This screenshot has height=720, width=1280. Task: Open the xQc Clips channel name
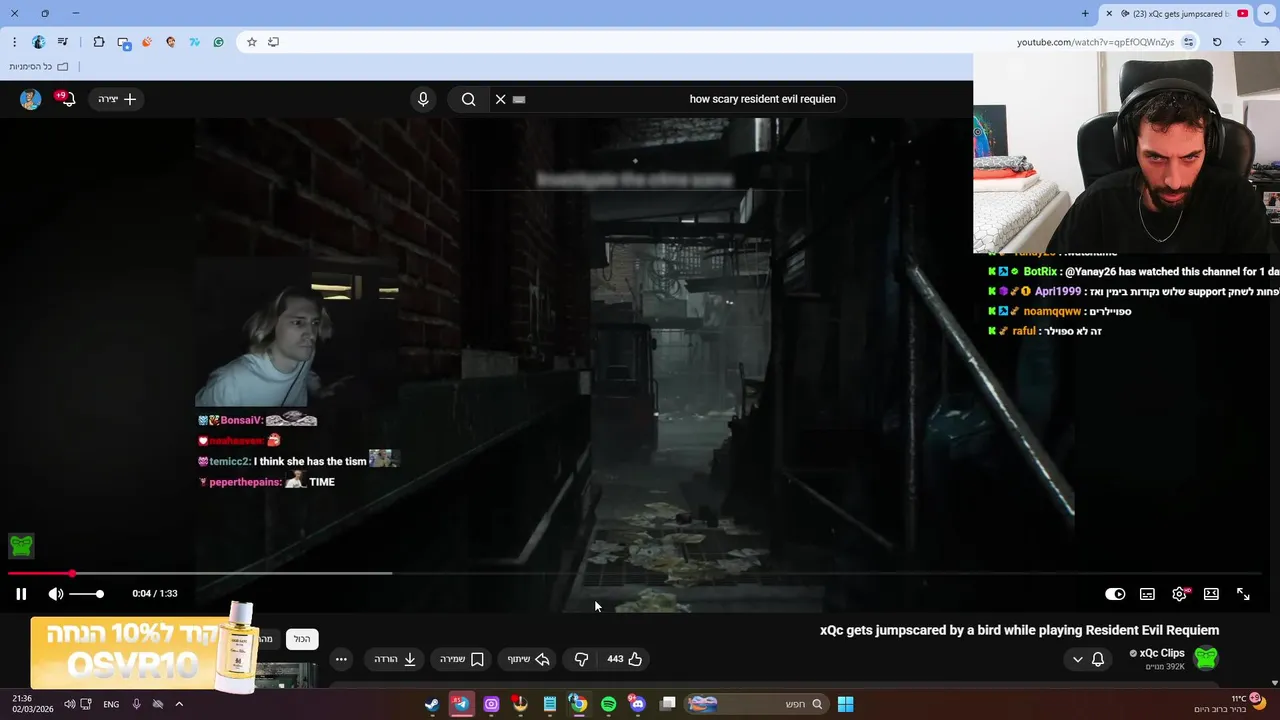point(1161,653)
